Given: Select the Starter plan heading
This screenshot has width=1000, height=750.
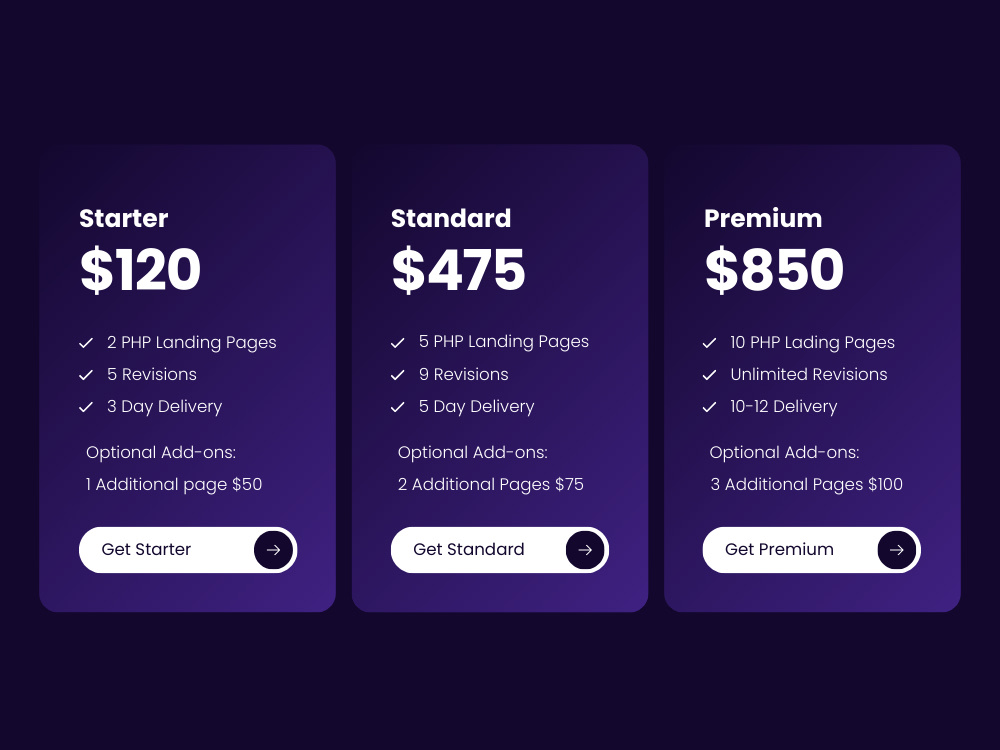Looking at the screenshot, I should point(124,218).
